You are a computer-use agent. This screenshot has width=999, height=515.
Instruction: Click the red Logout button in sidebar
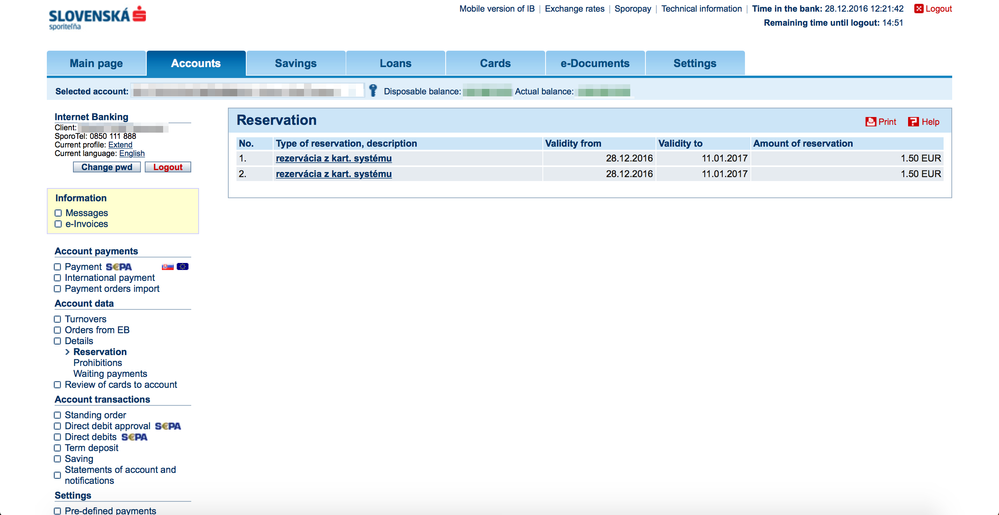(168, 167)
